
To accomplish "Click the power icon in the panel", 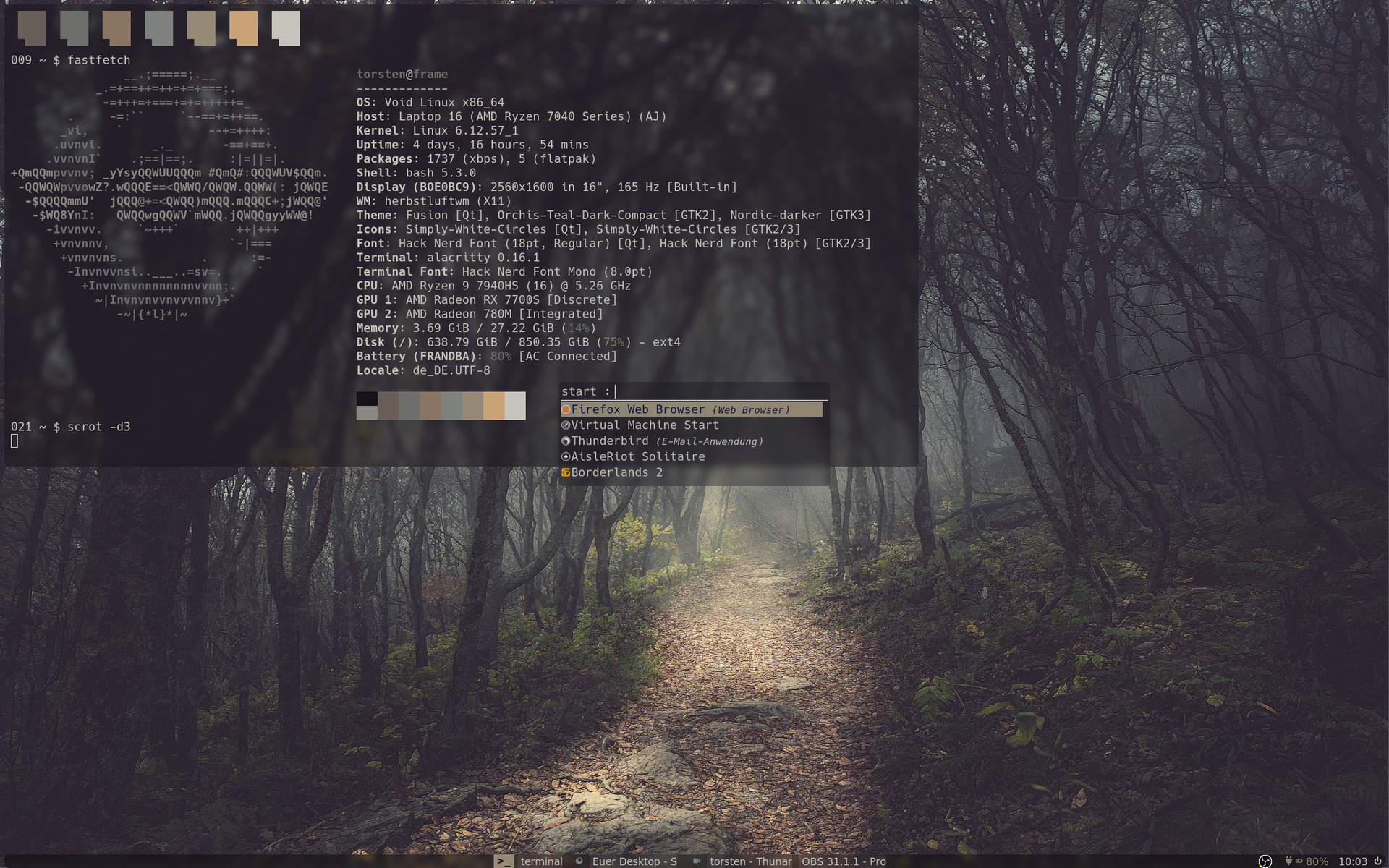I will 1377,861.
